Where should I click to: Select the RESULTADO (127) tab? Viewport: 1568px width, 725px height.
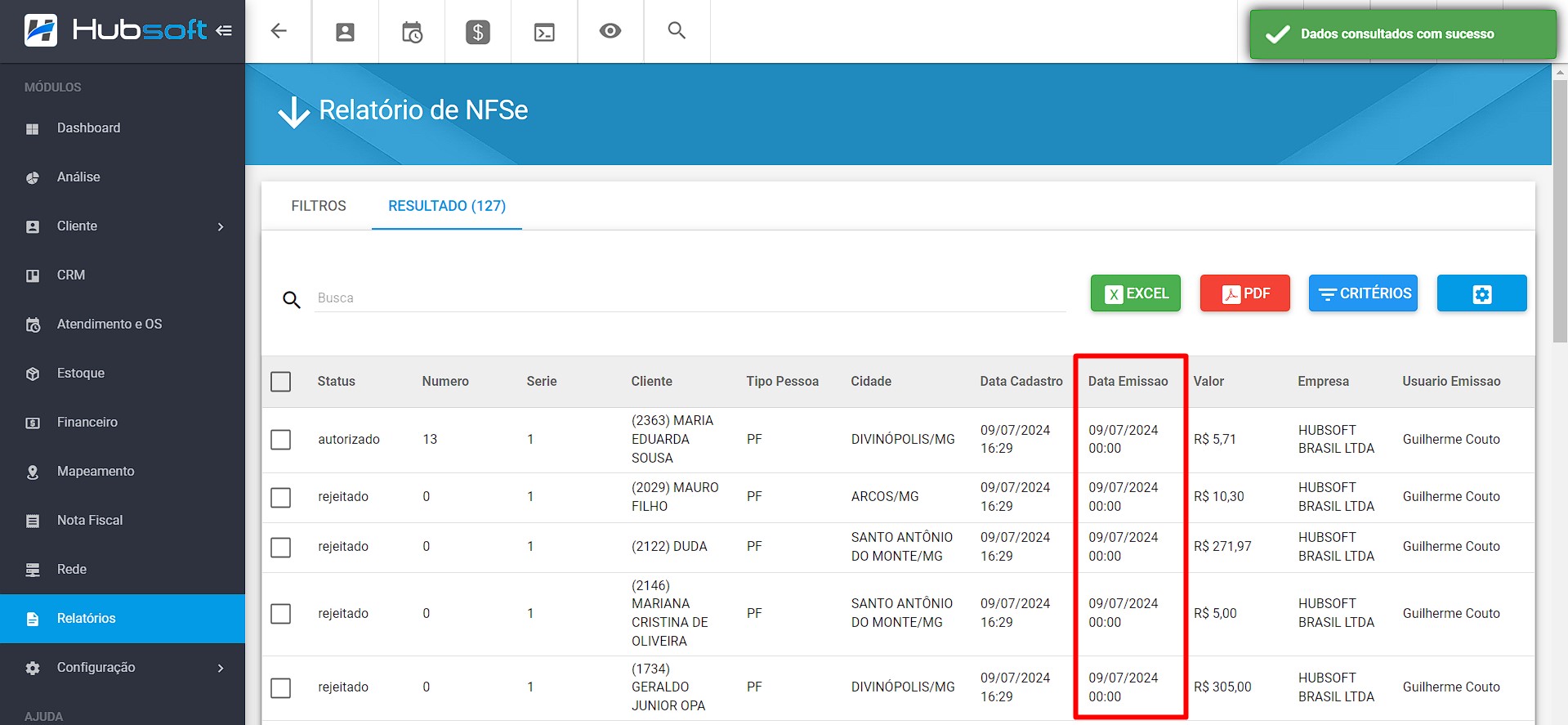447,206
